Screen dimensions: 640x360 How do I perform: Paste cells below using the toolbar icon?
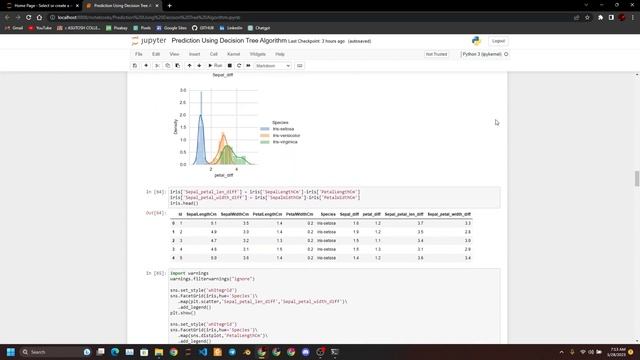pos(178,66)
